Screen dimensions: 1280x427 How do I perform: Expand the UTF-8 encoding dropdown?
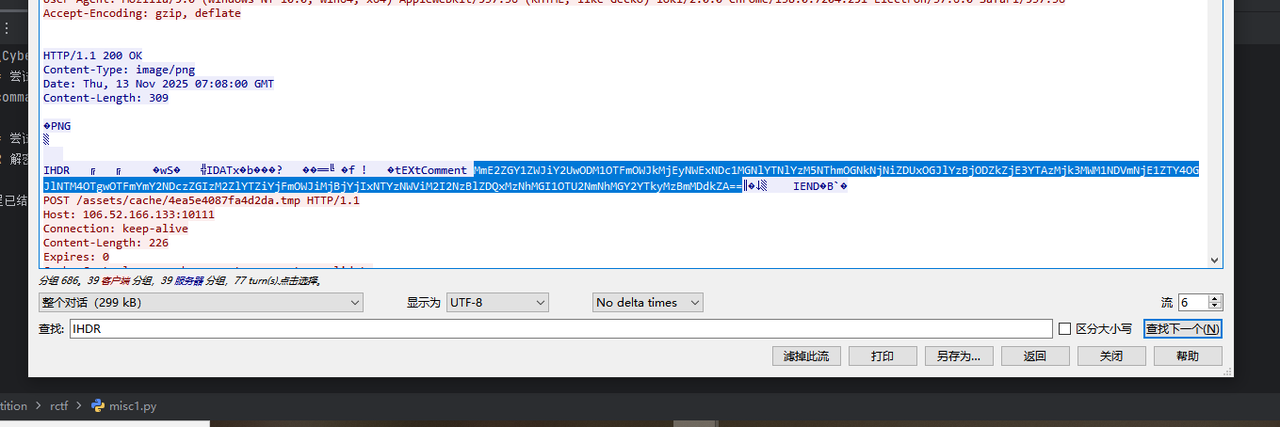pos(497,302)
